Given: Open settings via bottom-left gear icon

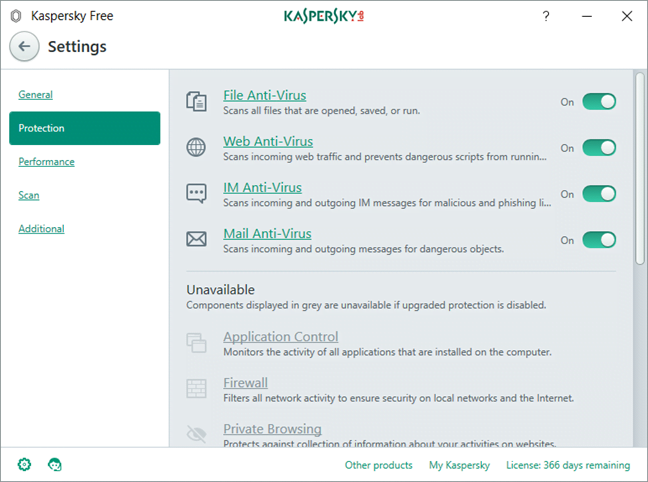Looking at the screenshot, I should coord(25,465).
